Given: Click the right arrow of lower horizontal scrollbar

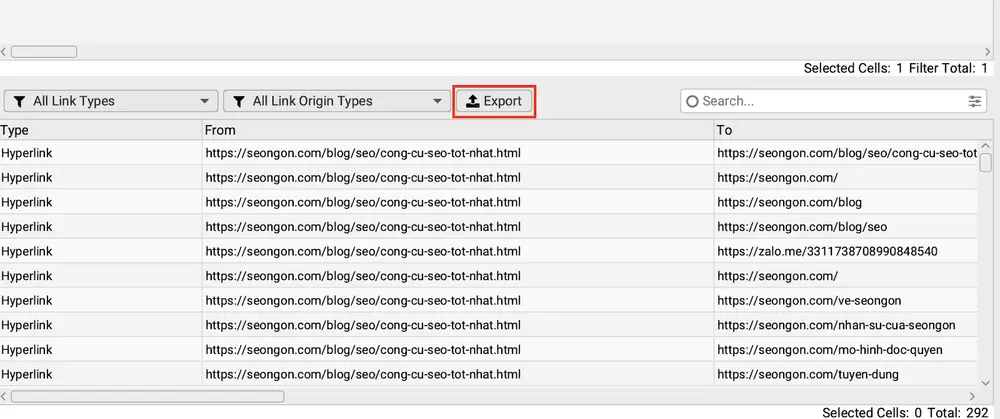Looking at the screenshot, I should (x=973, y=396).
